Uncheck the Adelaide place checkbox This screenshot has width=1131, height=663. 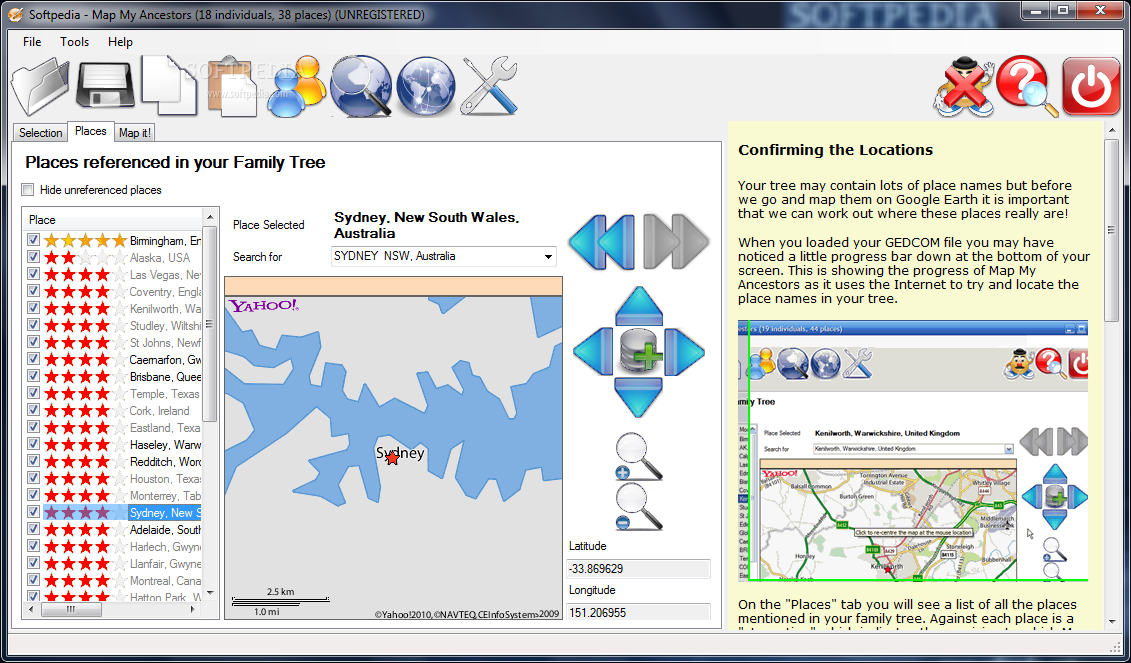click(x=32, y=529)
